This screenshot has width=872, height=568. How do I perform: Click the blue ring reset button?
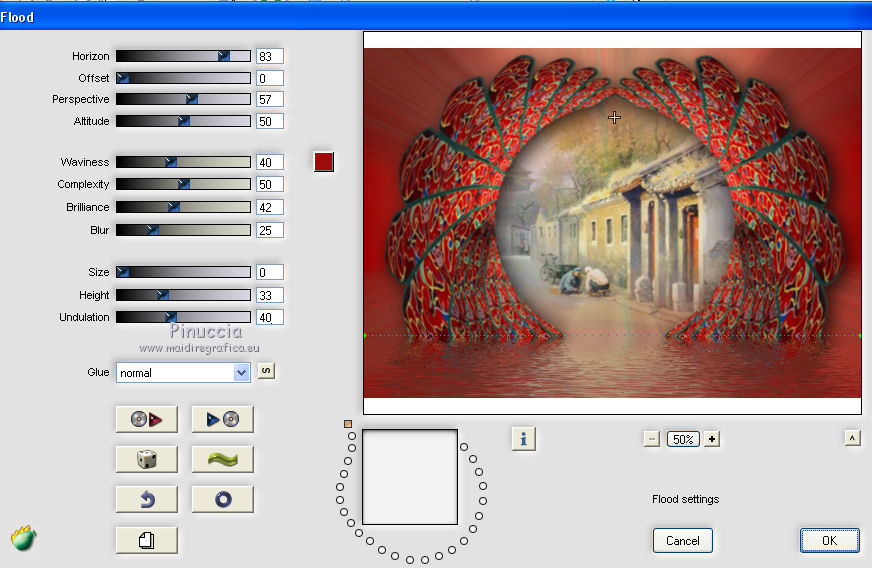(x=222, y=500)
